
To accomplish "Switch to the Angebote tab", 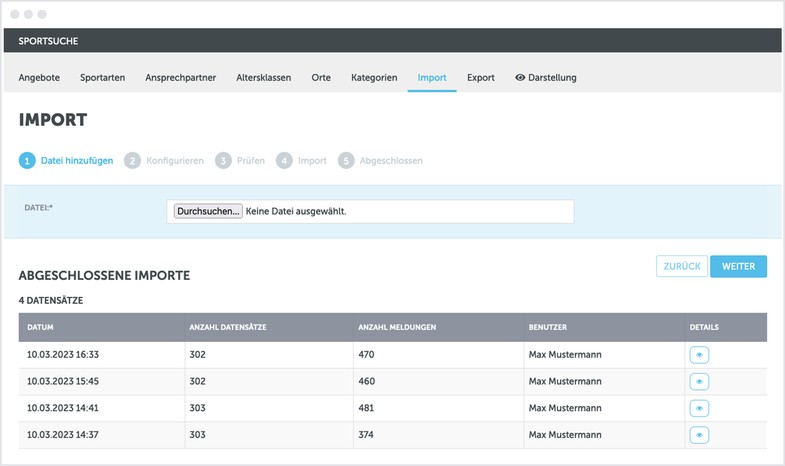I will pyautogui.click(x=39, y=78).
